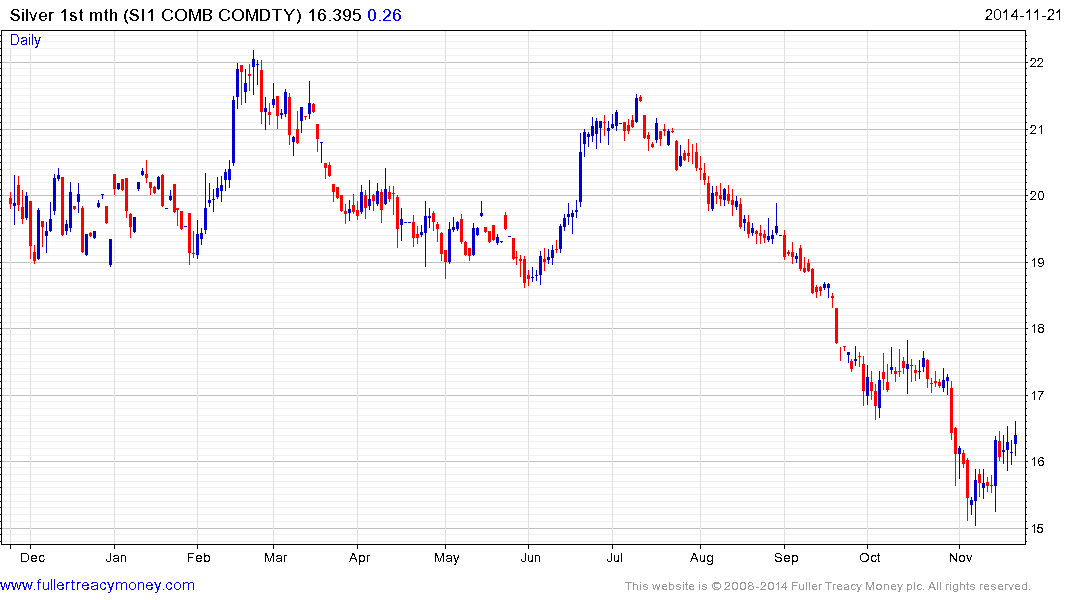Image resolution: width=1075 pixels, height=600 pixels.
Task: Click the date 2014-11-21
Action: (1023, 15)
